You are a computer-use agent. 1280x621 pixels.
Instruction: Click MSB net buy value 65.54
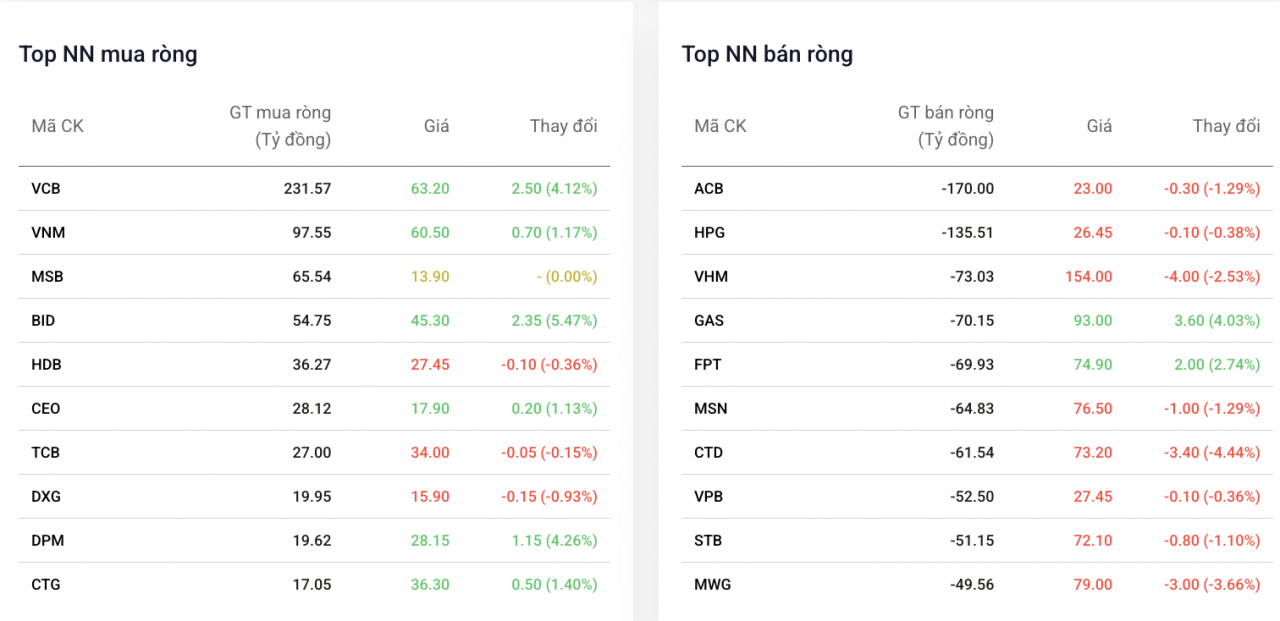coord(311,276)
